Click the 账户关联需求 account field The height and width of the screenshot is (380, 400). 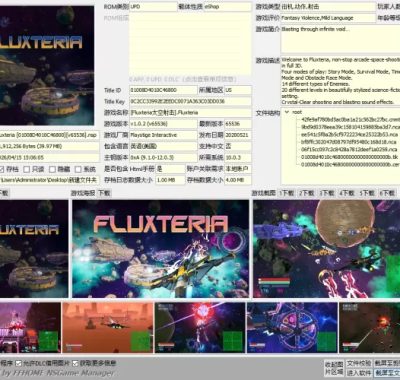point(238,169)
